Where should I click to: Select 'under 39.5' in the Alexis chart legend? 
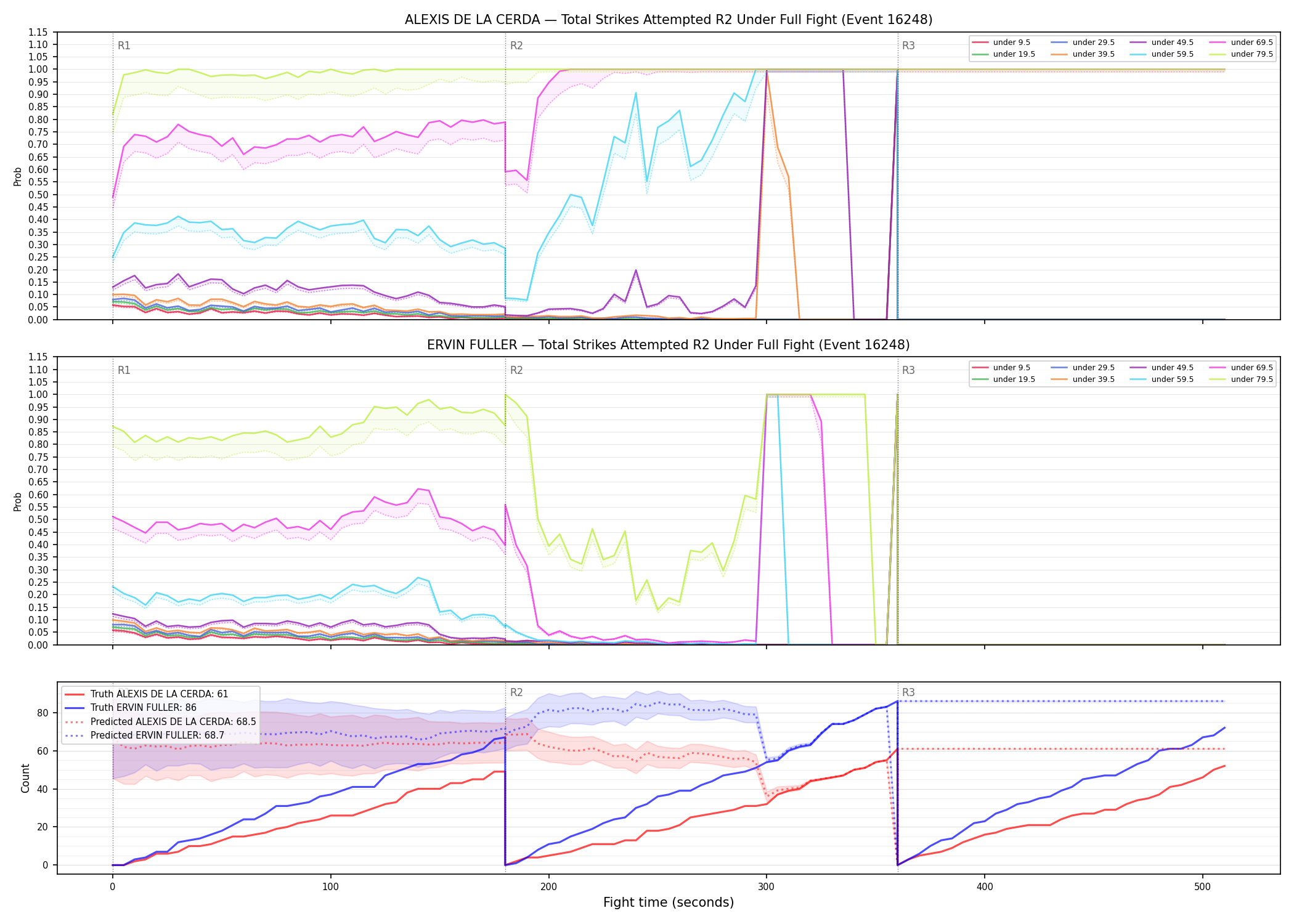click(1083, 54)
